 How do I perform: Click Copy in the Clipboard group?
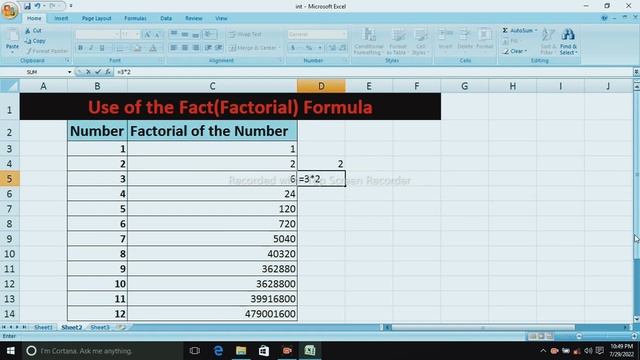click(35, 41)
